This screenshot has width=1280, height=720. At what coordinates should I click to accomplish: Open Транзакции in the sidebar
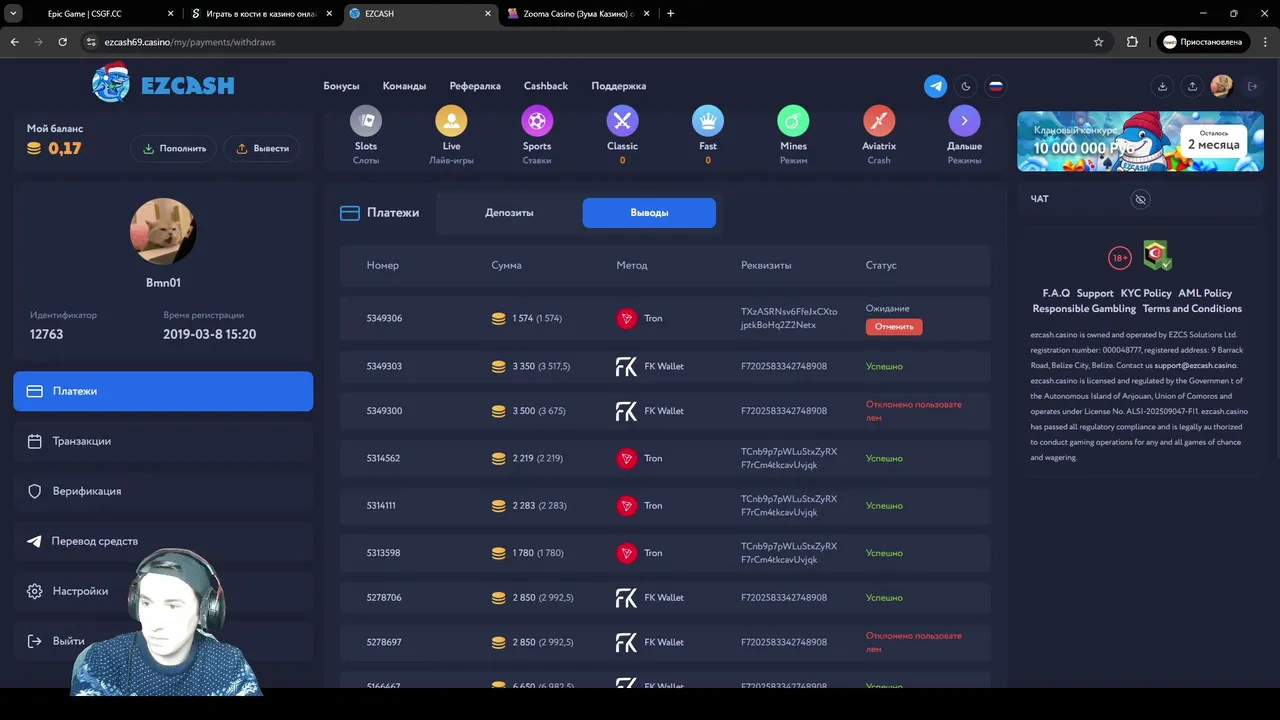[x=163, y=441]
